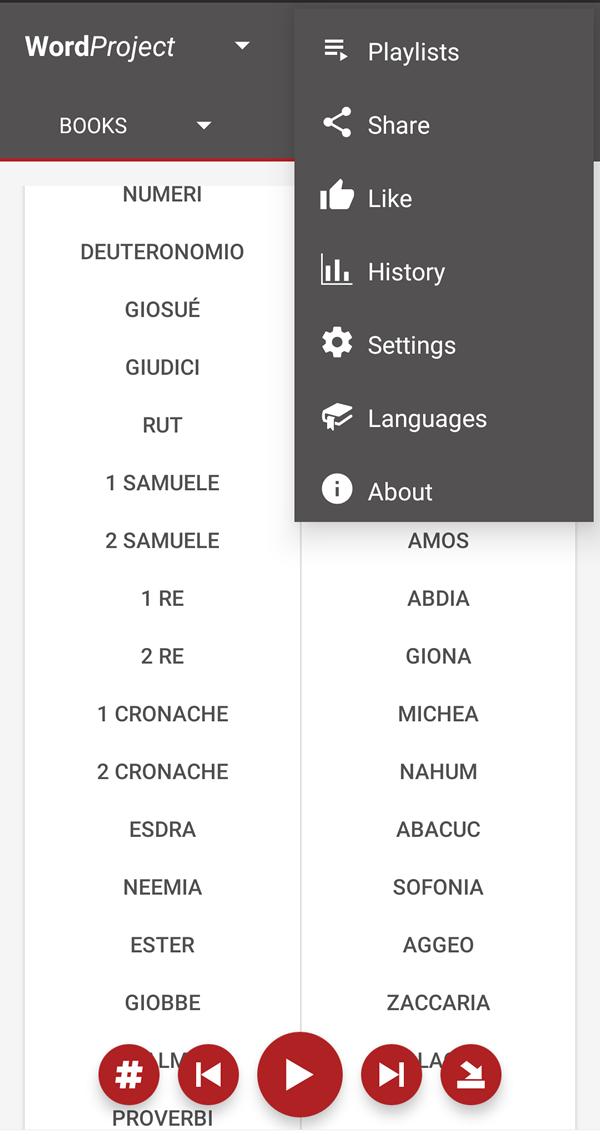600x1134 pixels.
Task: Select the 1 SAMUELE book
Action: [162, 483]
